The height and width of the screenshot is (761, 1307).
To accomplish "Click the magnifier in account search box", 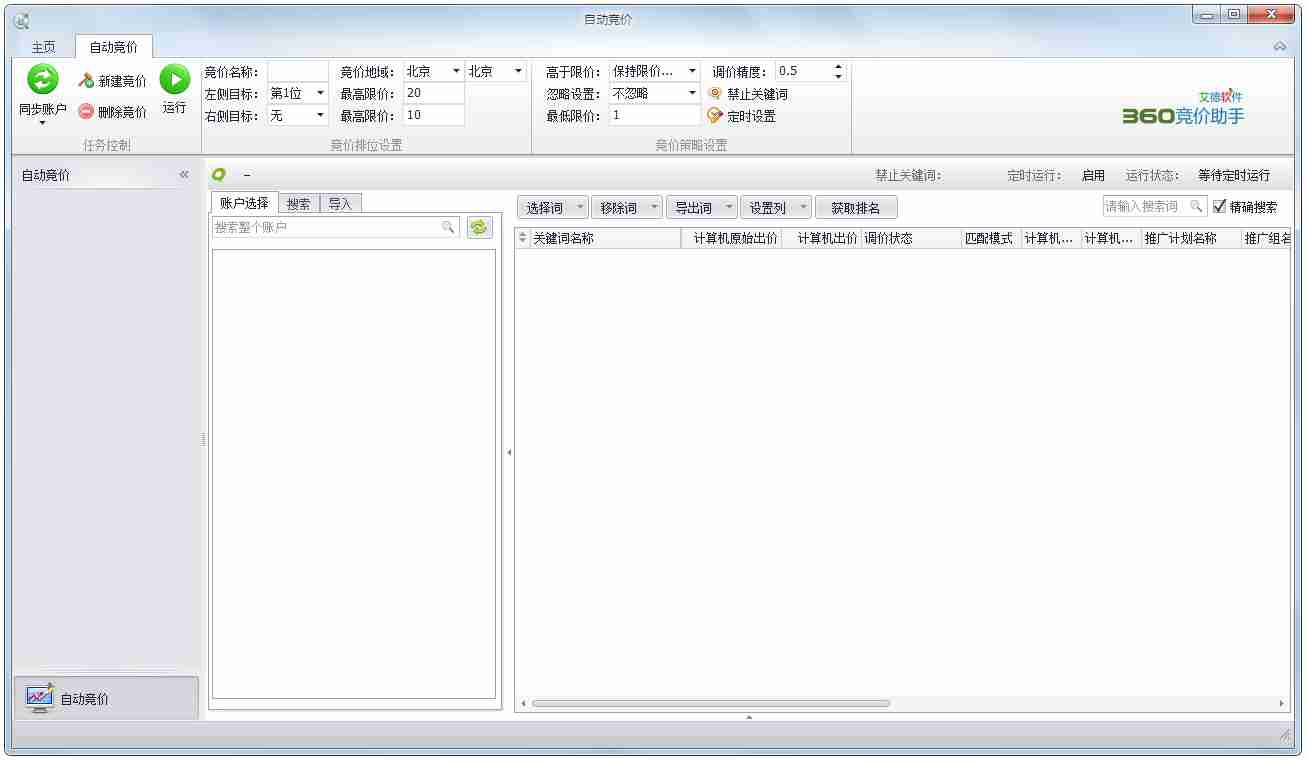I will point(448,228).
